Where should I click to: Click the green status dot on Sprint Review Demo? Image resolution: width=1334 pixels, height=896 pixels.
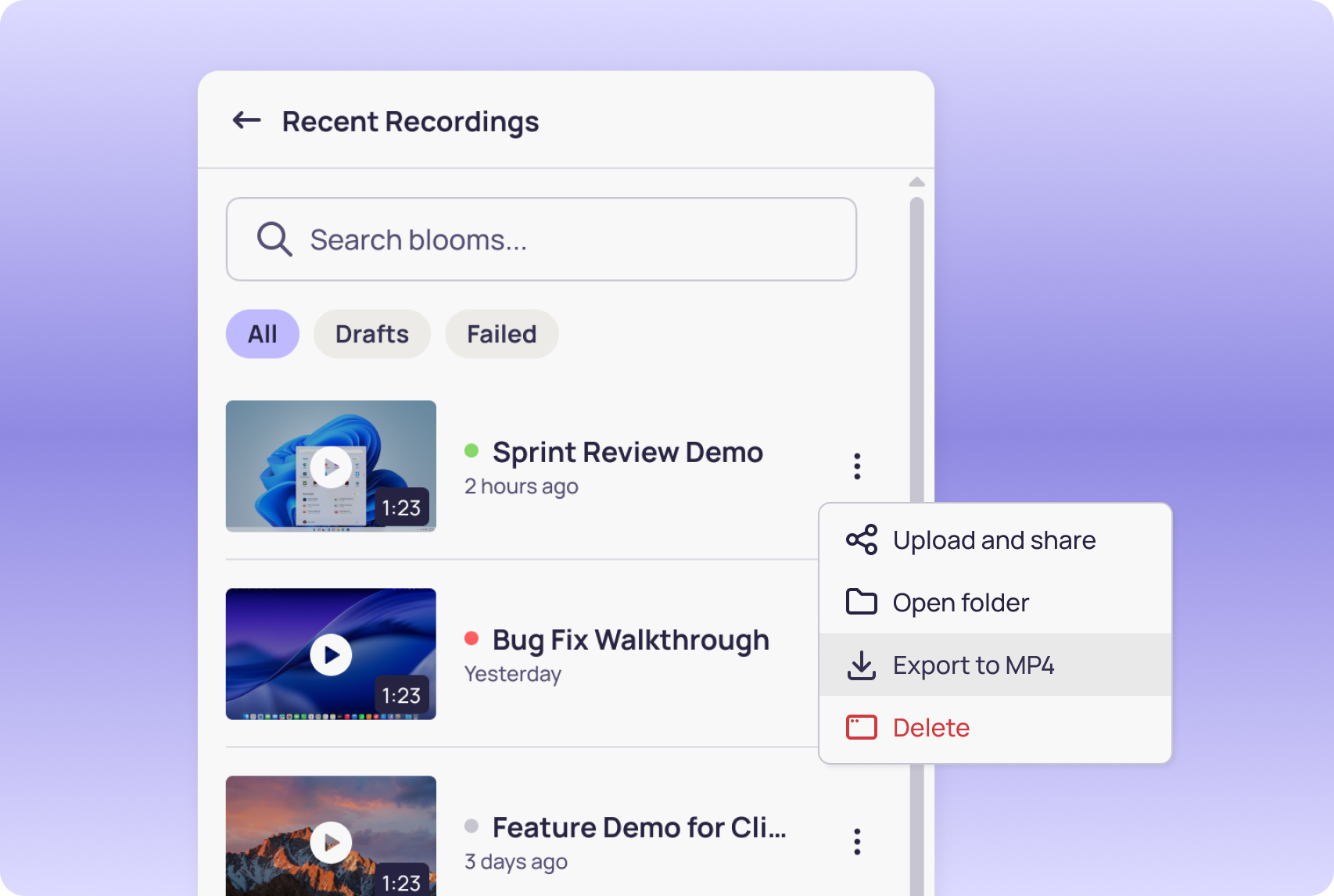click(x=472, y=450)
